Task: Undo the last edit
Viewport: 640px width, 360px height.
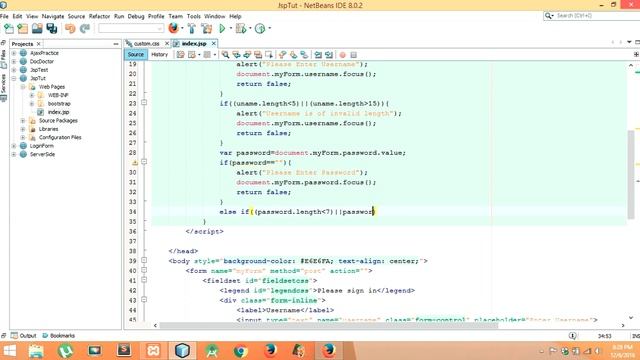Action: pyautogui.click(x=70, y=28)
